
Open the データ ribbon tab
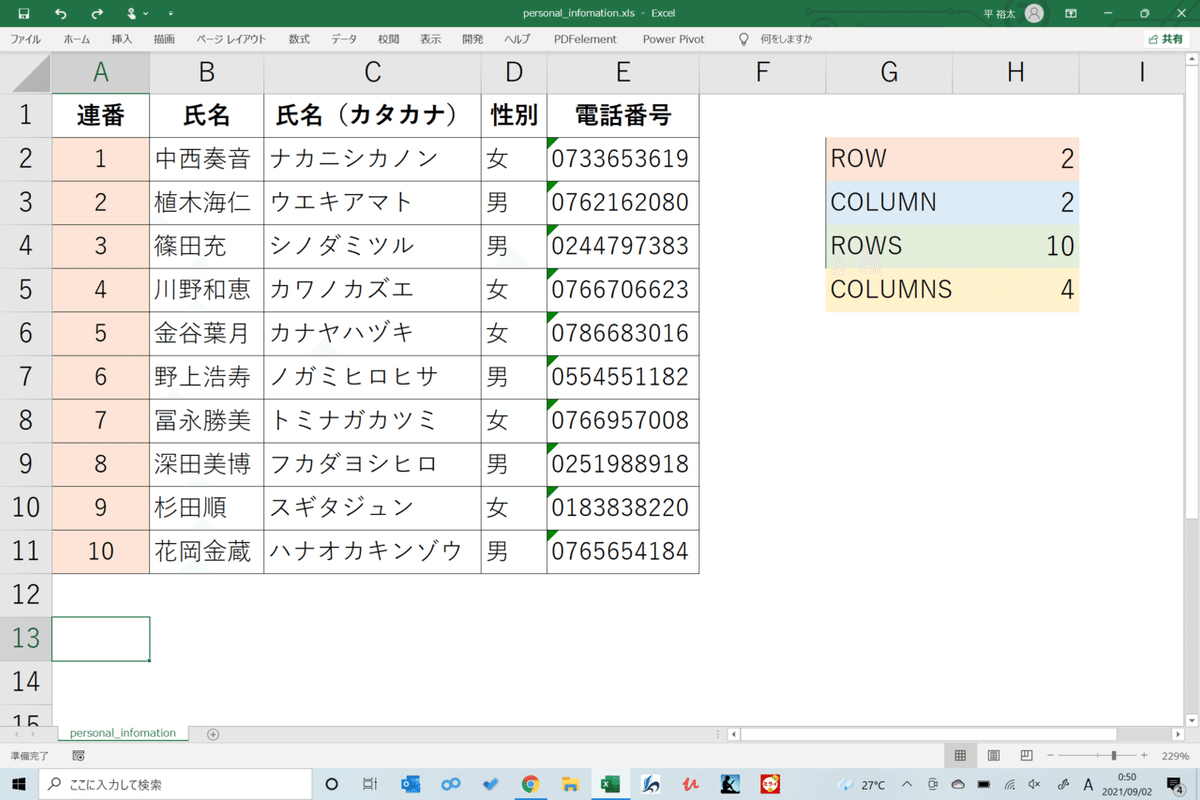(x=344, y=39)
